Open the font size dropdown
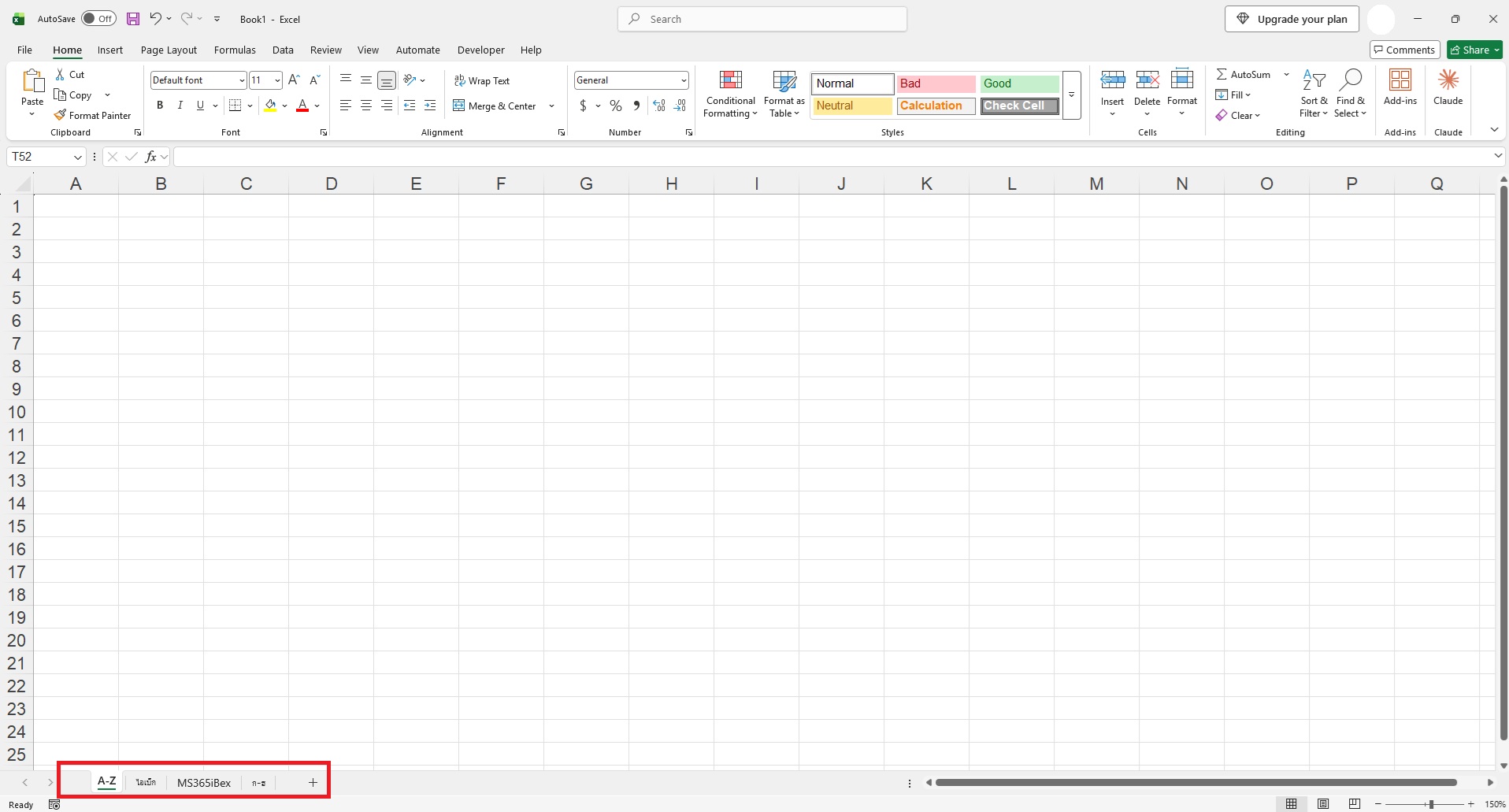 point(277,80)
